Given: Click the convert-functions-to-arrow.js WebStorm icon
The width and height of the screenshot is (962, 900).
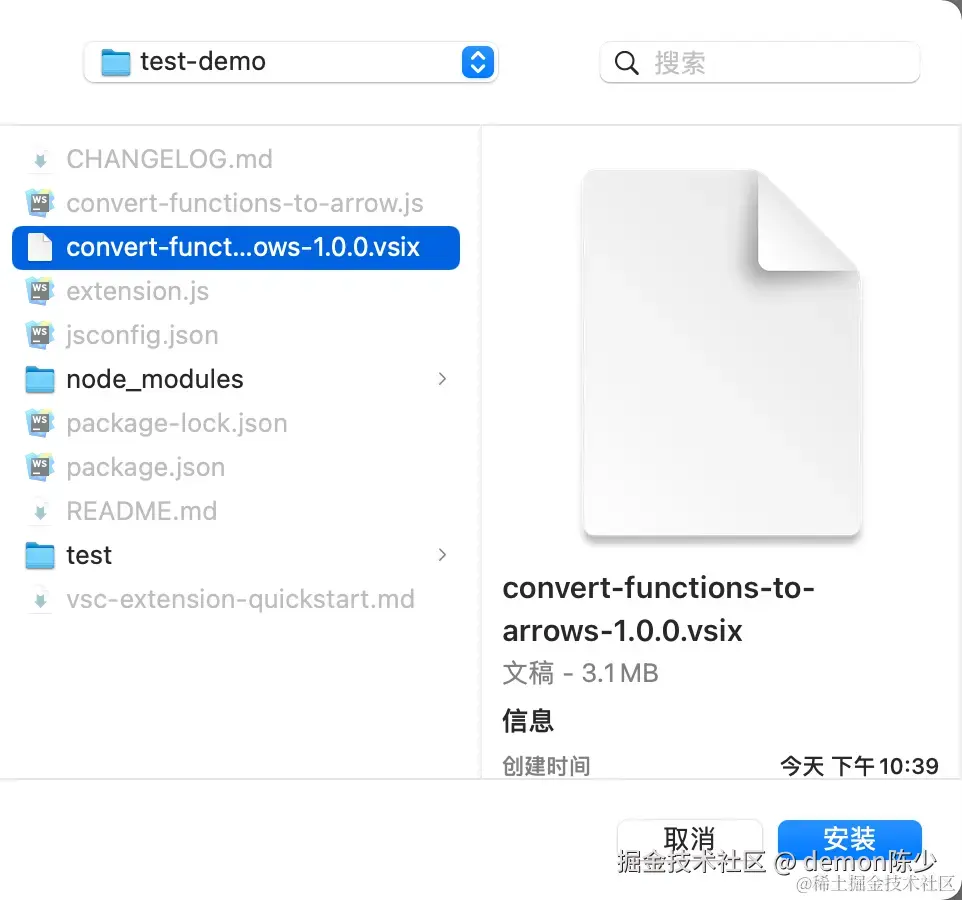Looking at the screenshot, I should [40, 203].
